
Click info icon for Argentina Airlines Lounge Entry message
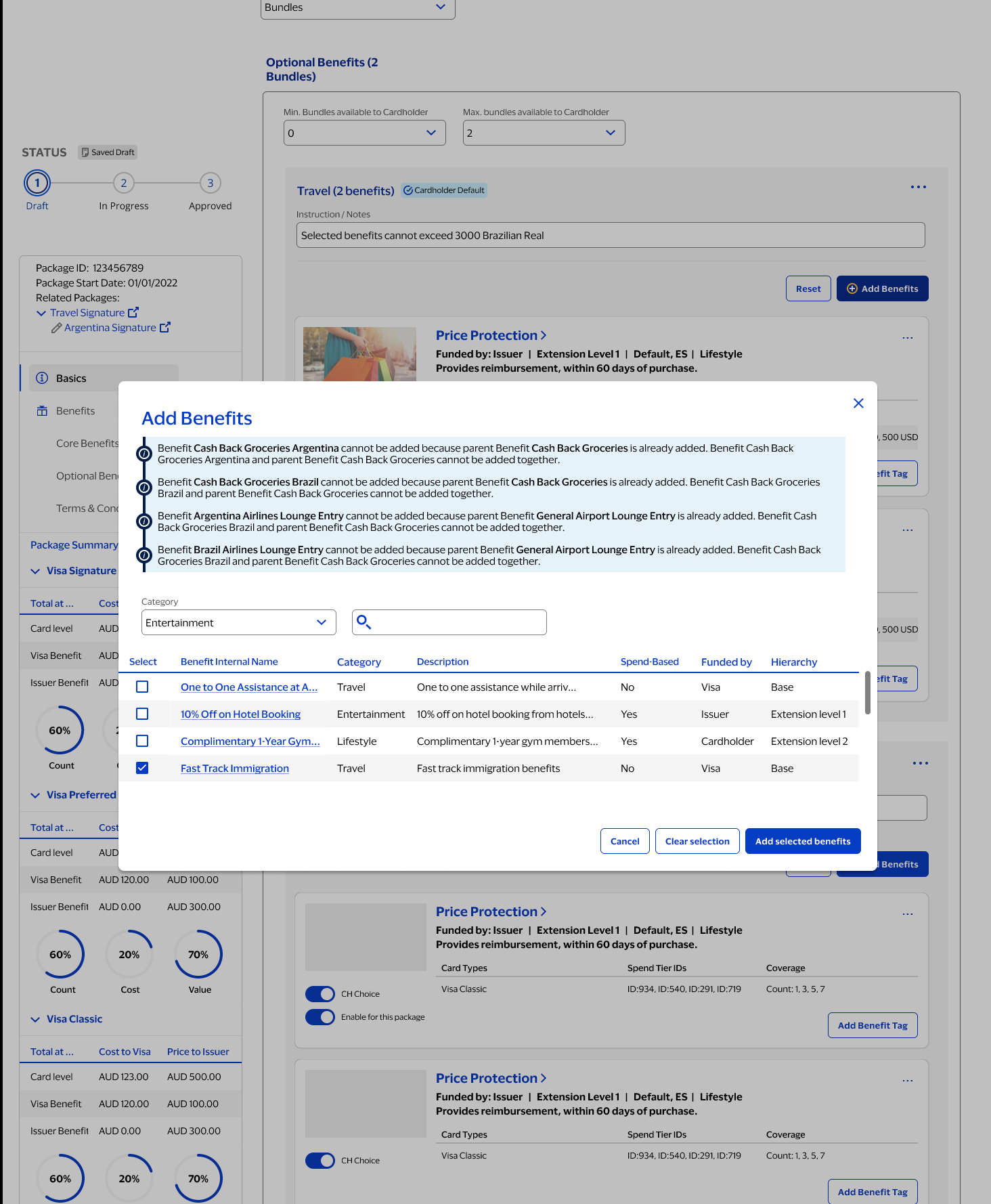(144, 521)
